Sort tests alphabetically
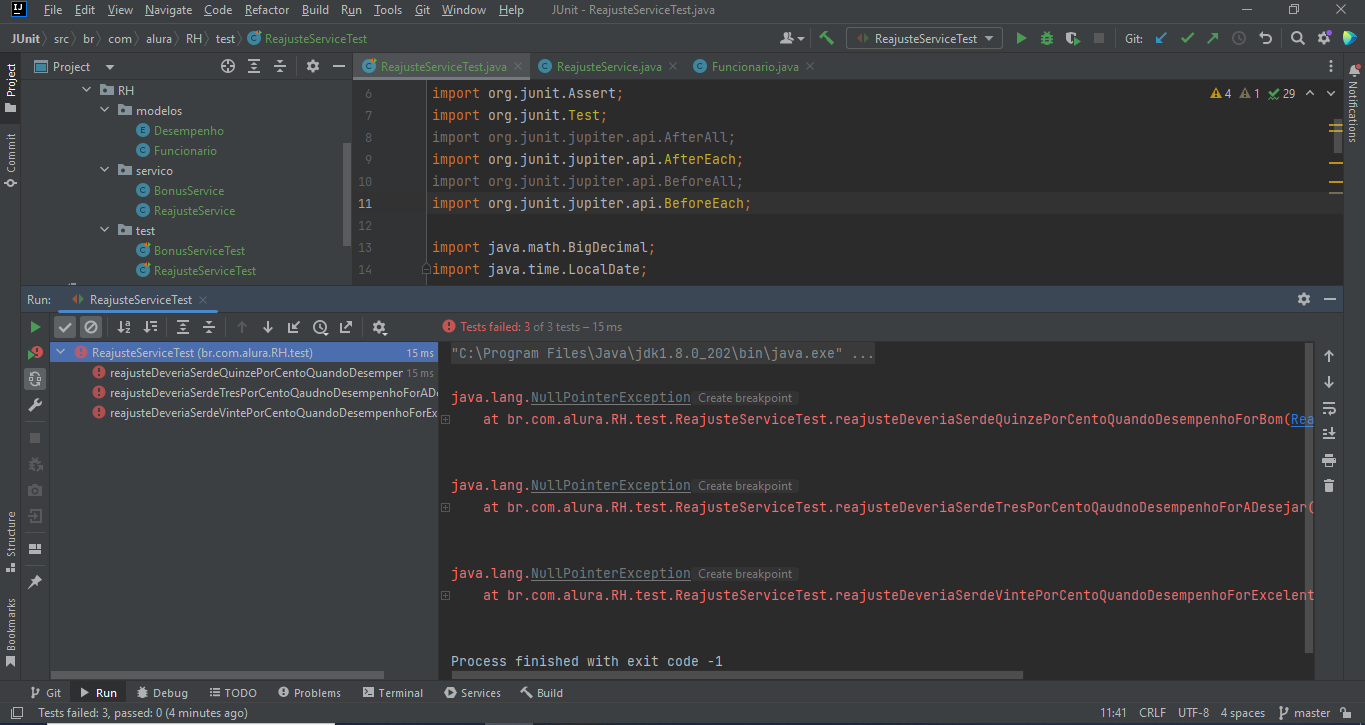 (124, 327)
